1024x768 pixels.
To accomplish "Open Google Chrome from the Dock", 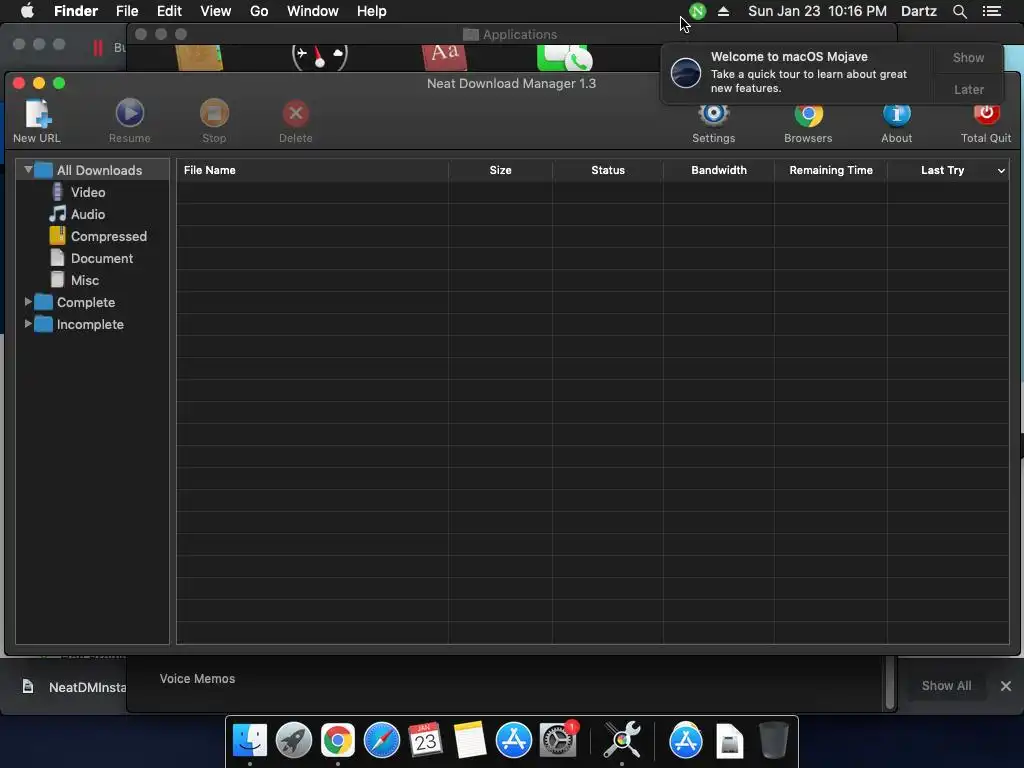I will [x=338, y=740].
